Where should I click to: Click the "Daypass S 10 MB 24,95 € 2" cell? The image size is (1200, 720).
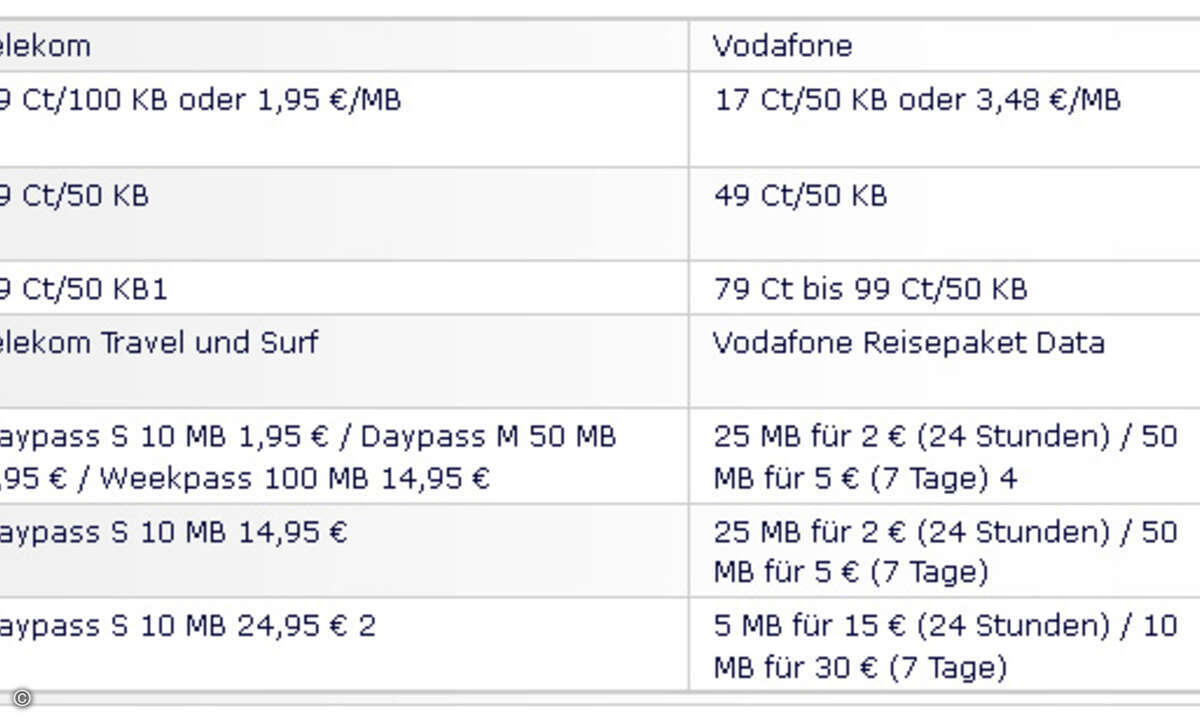coord(187,626)
